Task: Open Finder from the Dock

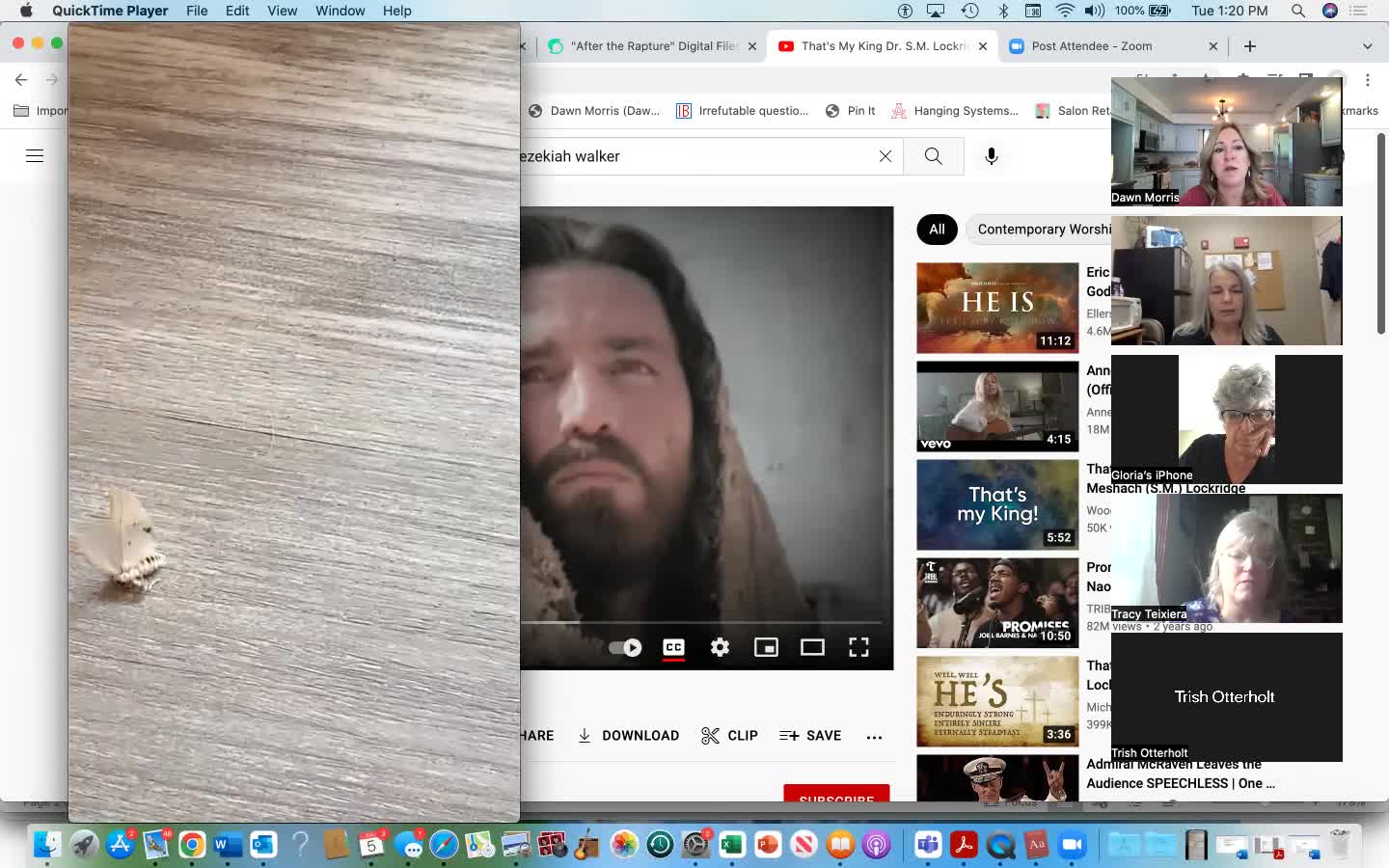Action: (46, 845)
